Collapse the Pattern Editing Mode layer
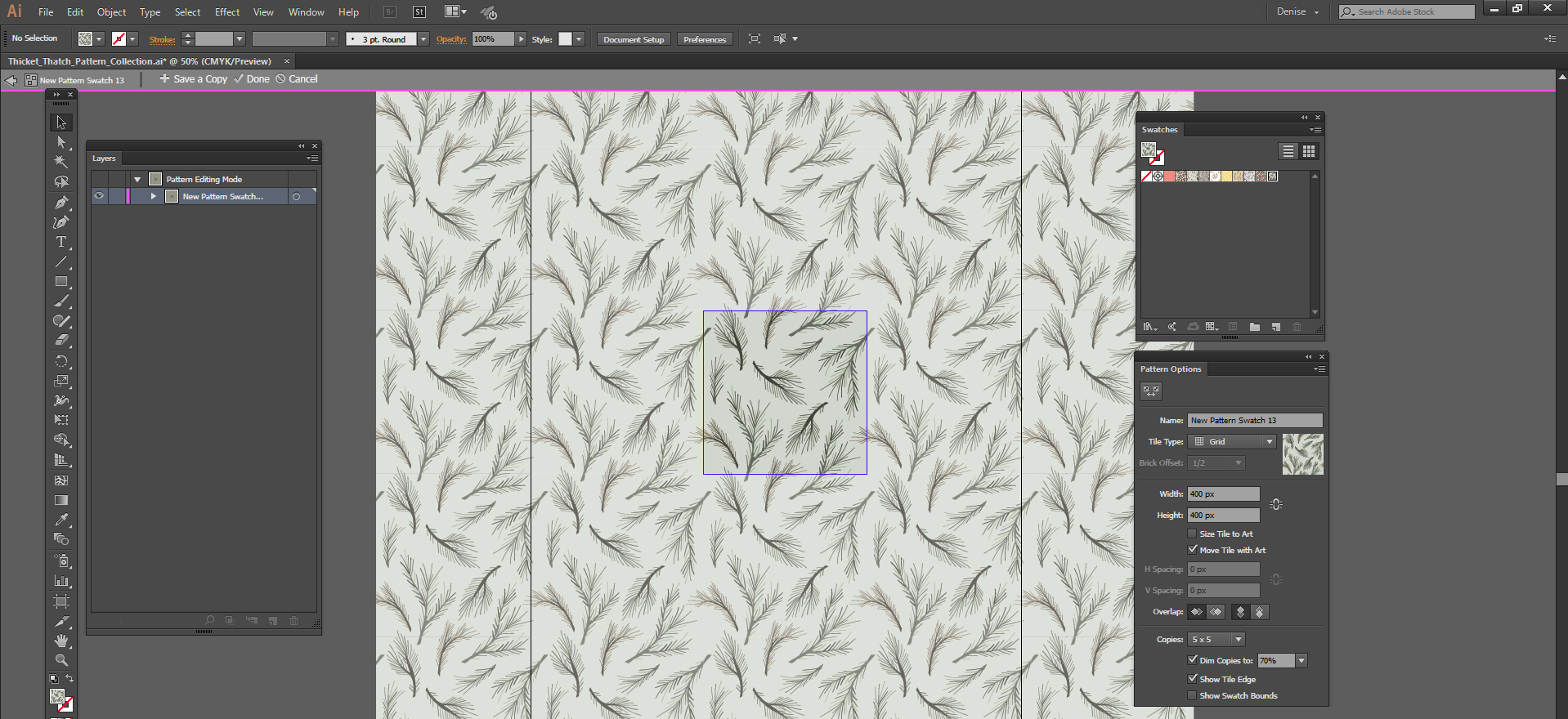 [x=137, y=179]
